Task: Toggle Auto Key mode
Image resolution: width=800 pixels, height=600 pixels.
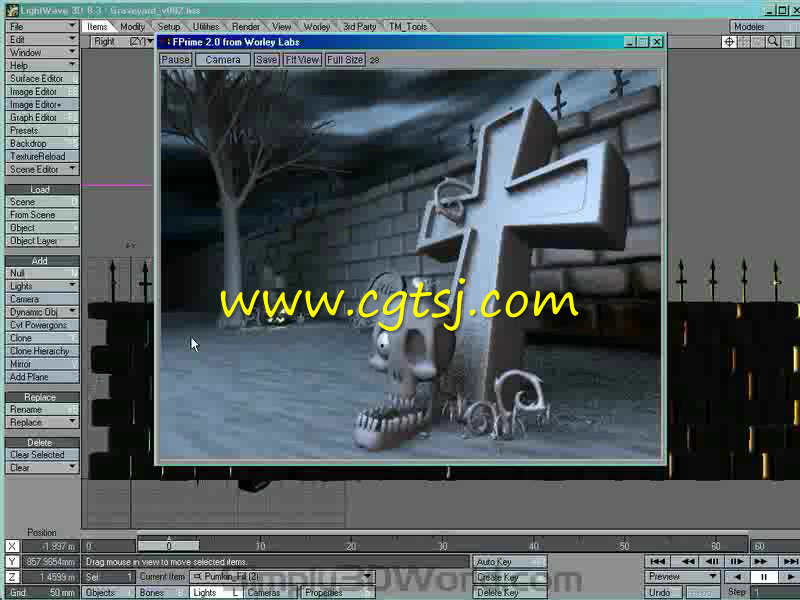Action: point(509,562)
